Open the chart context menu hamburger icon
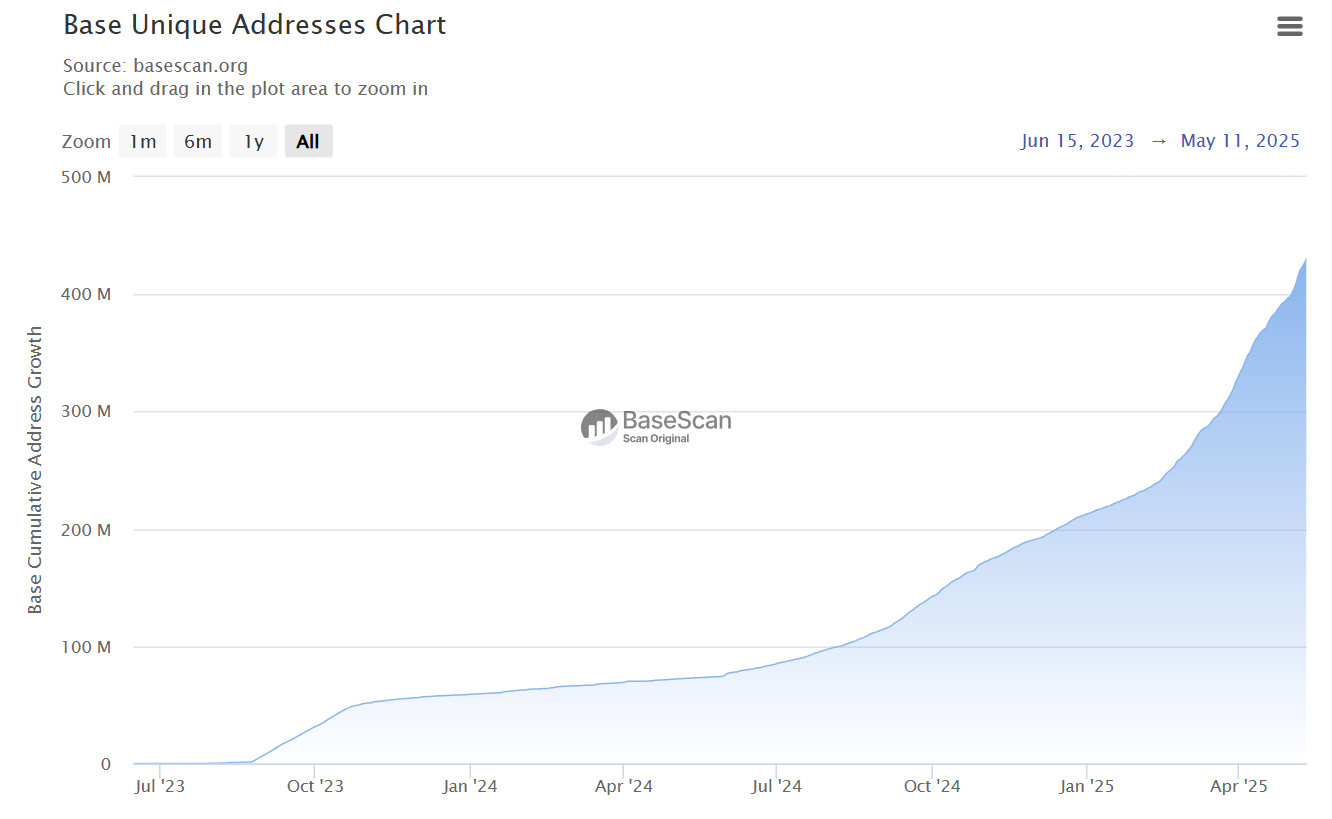 1290,27
